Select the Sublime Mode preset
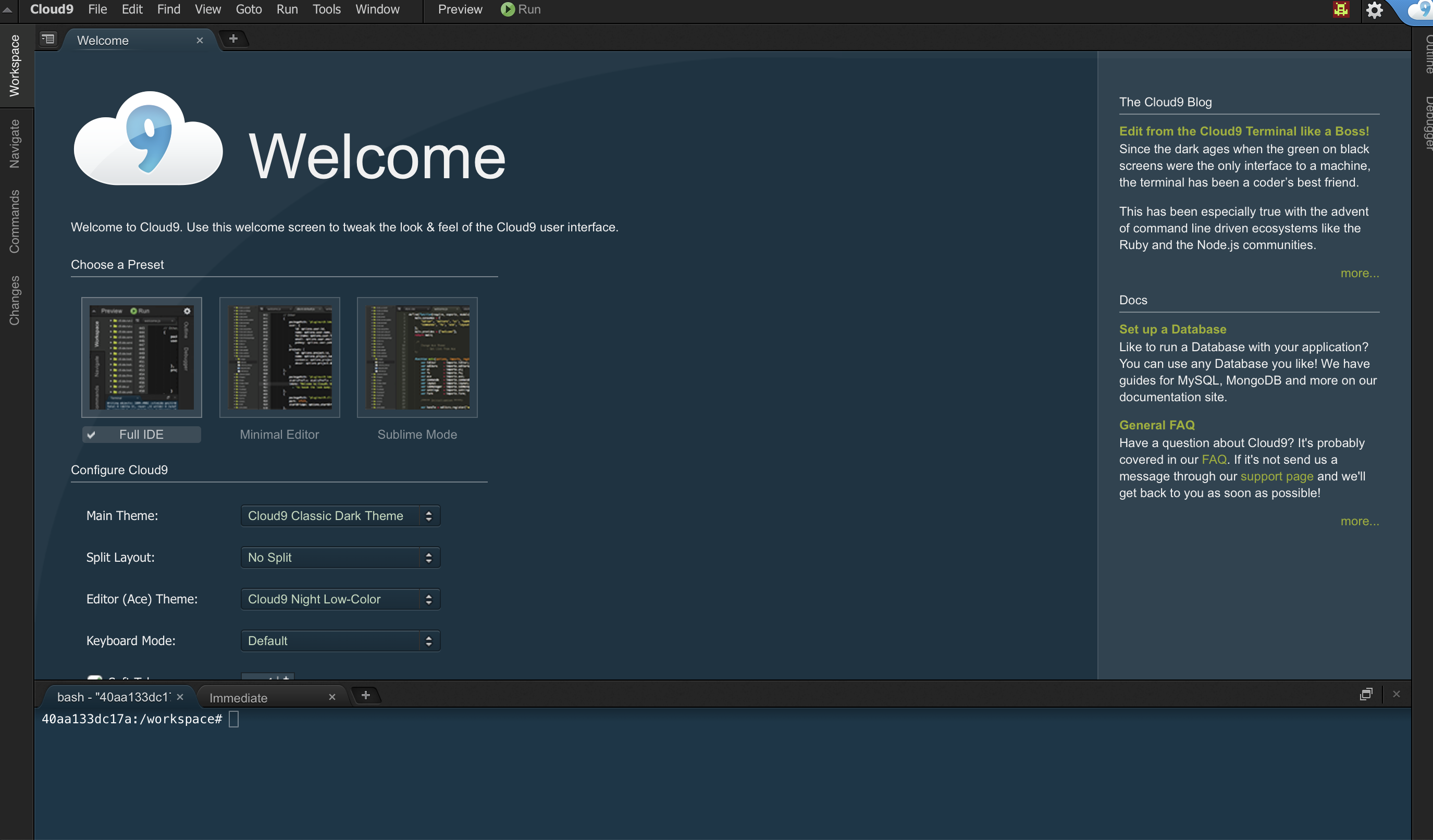 [417, 357]
